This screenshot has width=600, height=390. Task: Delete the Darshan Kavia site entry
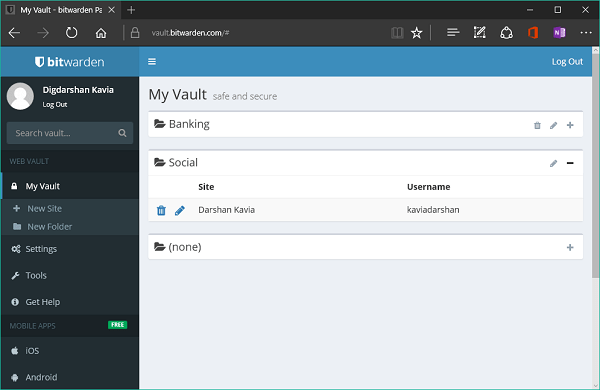coord(161,210)
